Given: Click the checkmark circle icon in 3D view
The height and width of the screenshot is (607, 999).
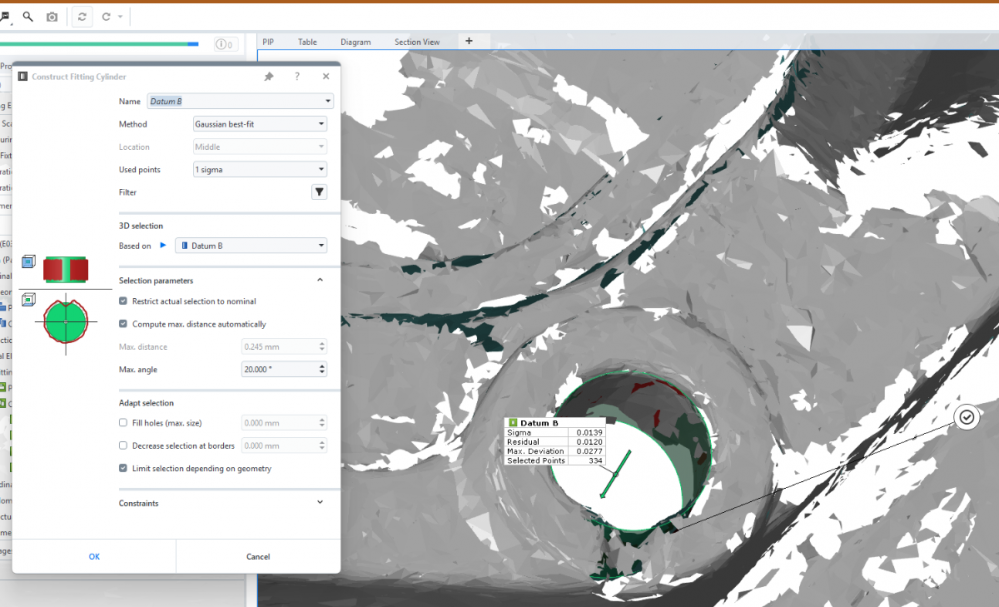Looking at the screenshot, I should (x=967, y=417).
